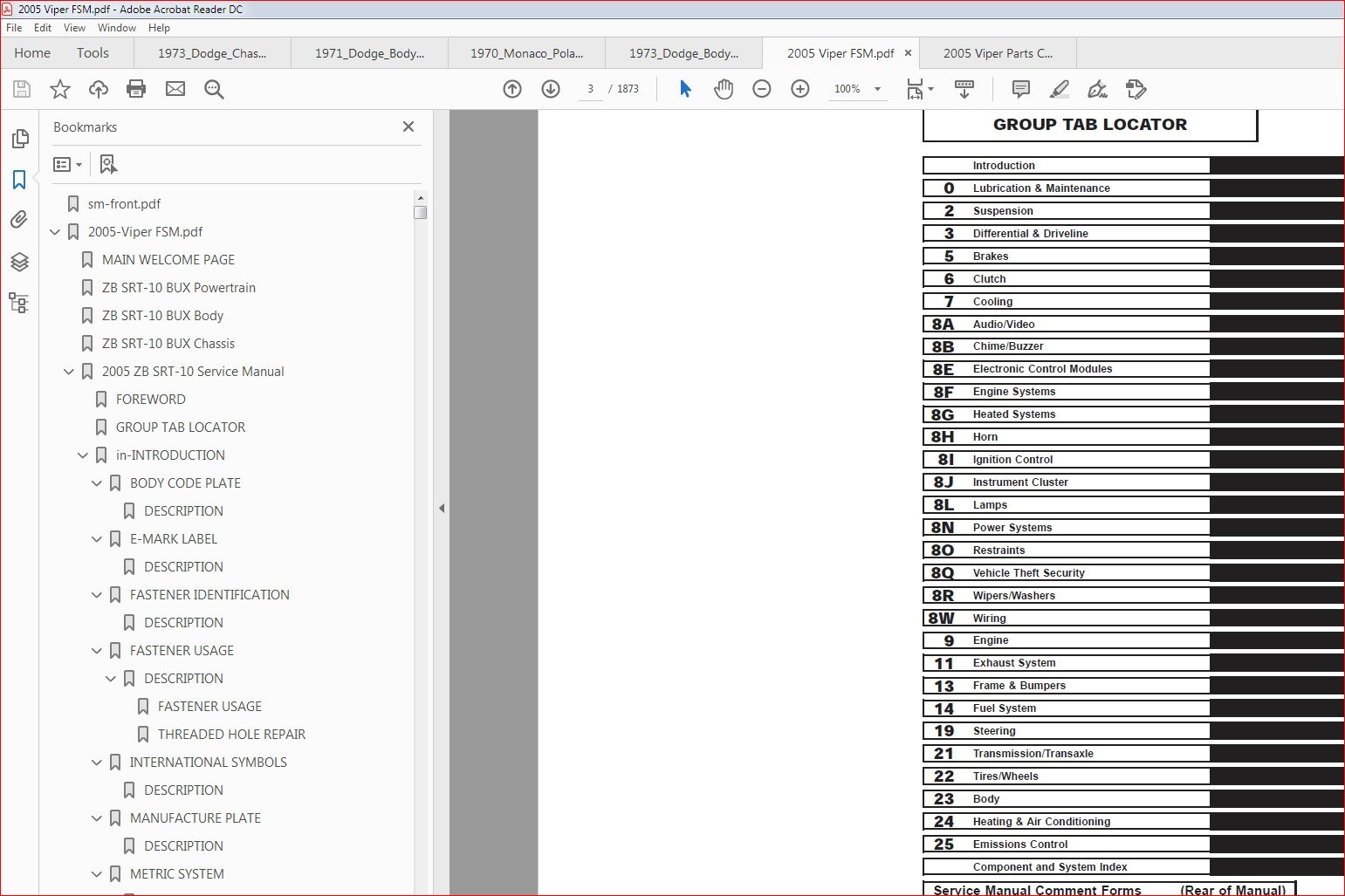Switch to the 2005 Viper Parts C... tab
Viewport: 1345px width, 896px height.
pos(998,53)
